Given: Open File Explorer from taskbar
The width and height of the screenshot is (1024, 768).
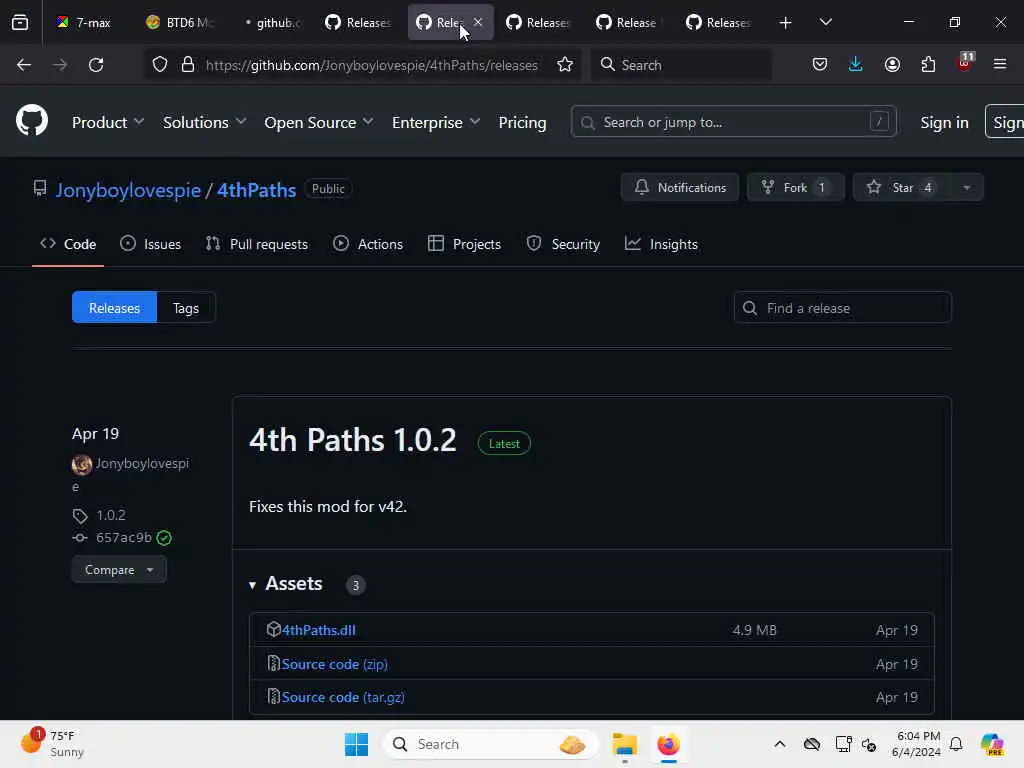Looking at the screenshot, I should 624,744.
